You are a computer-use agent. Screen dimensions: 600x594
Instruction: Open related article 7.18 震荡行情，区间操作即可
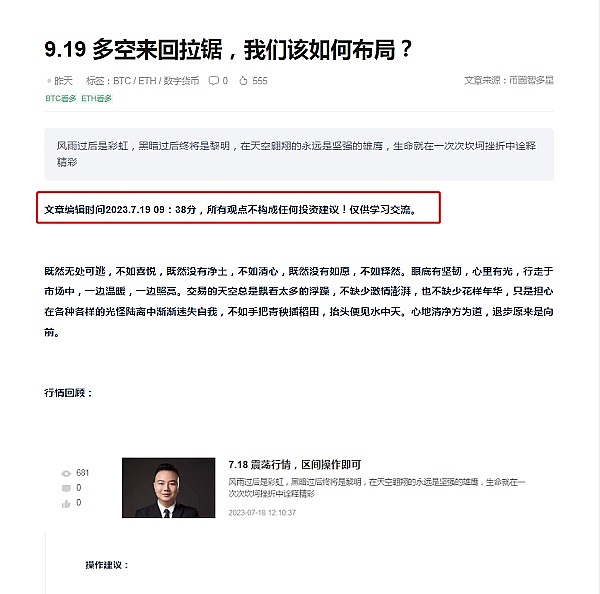pyautogui.click(x=295, y=465)
